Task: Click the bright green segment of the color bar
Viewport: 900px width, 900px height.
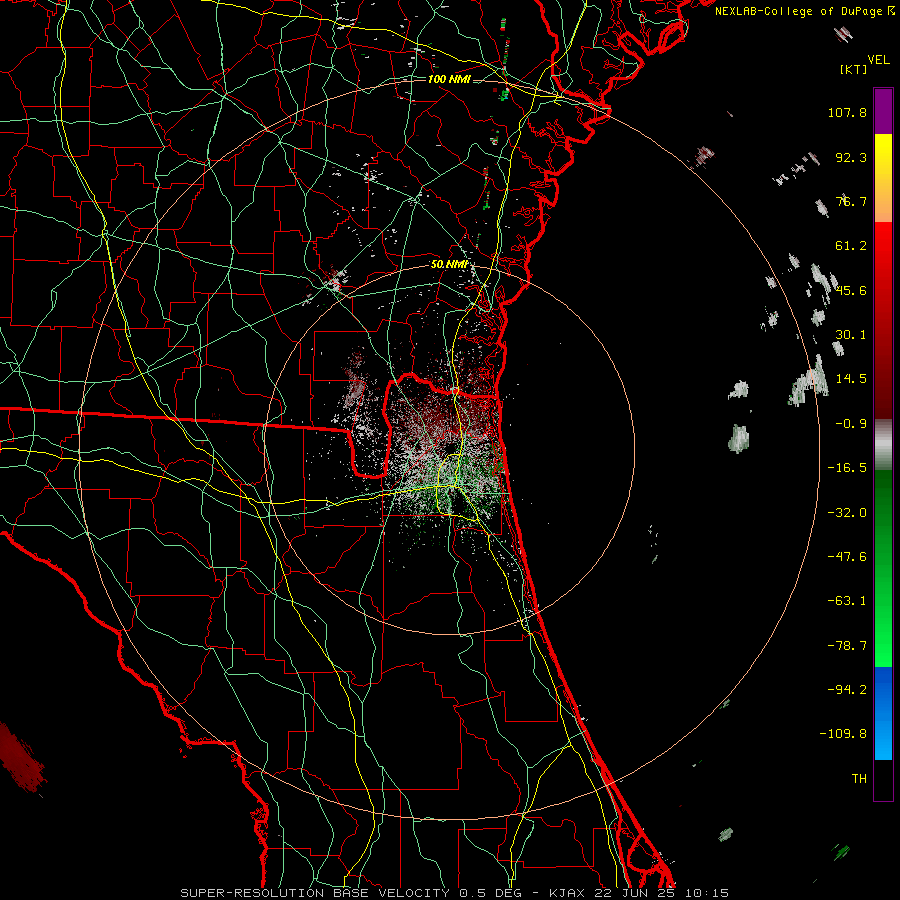Action: coord(883,568)
